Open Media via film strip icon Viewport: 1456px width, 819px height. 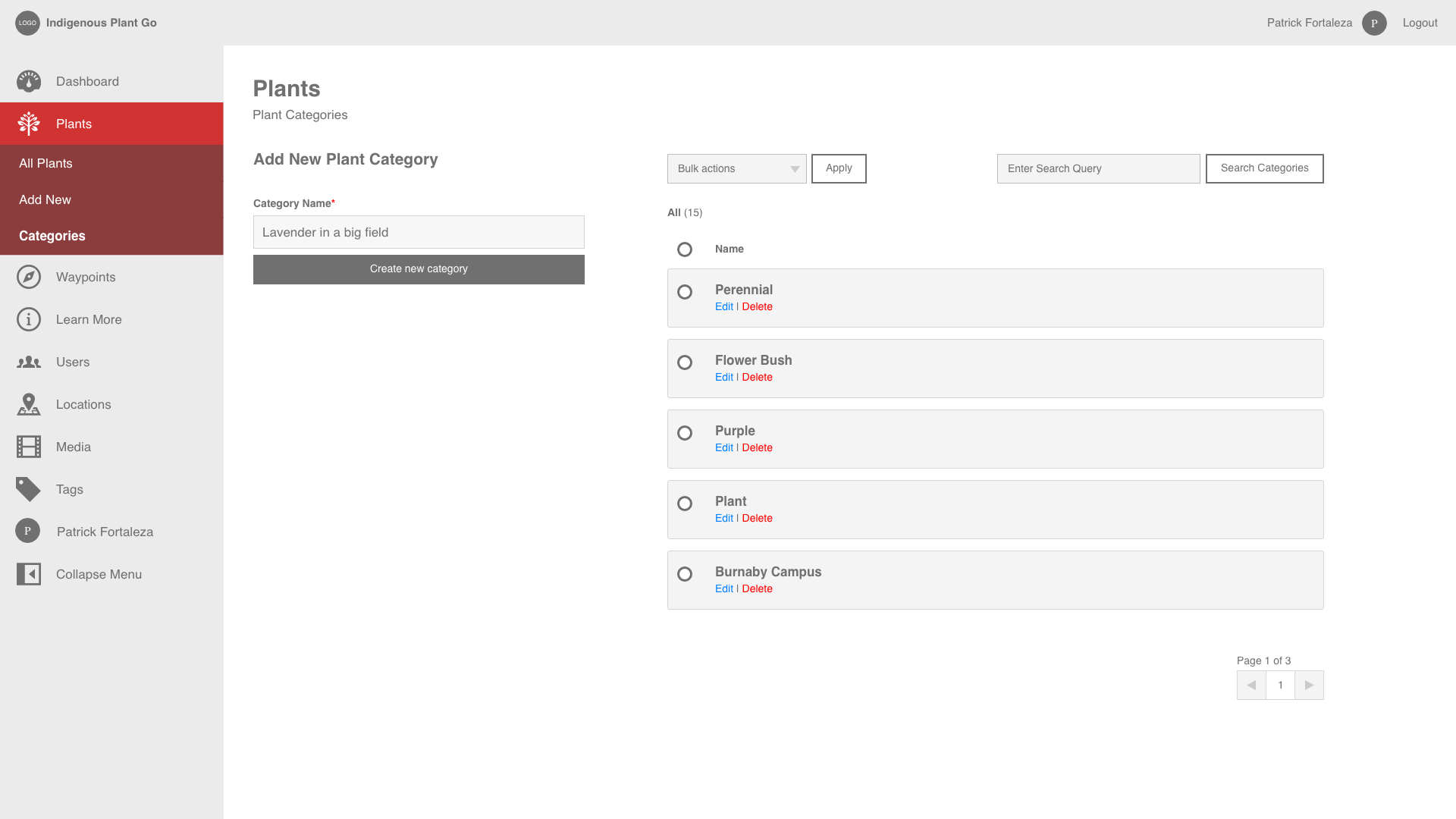pyautogui.click(x=29, y=447)
